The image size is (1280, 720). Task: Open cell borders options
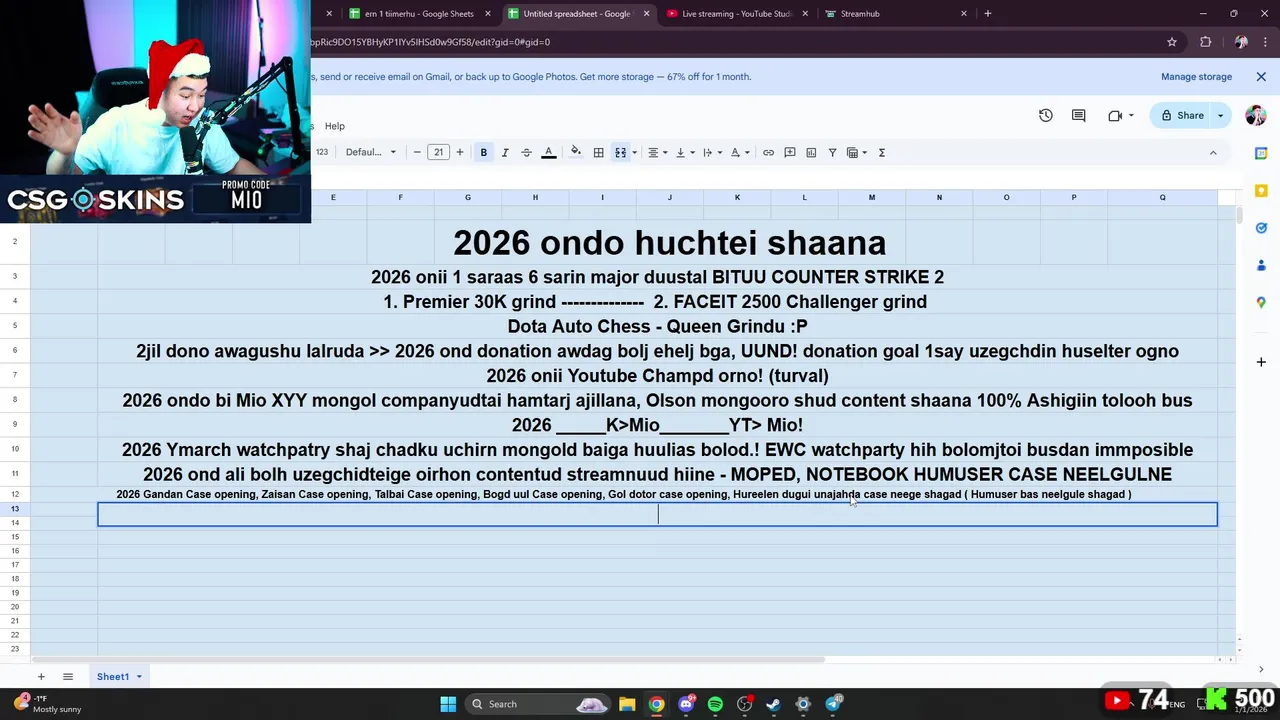(x=598, y=152)
